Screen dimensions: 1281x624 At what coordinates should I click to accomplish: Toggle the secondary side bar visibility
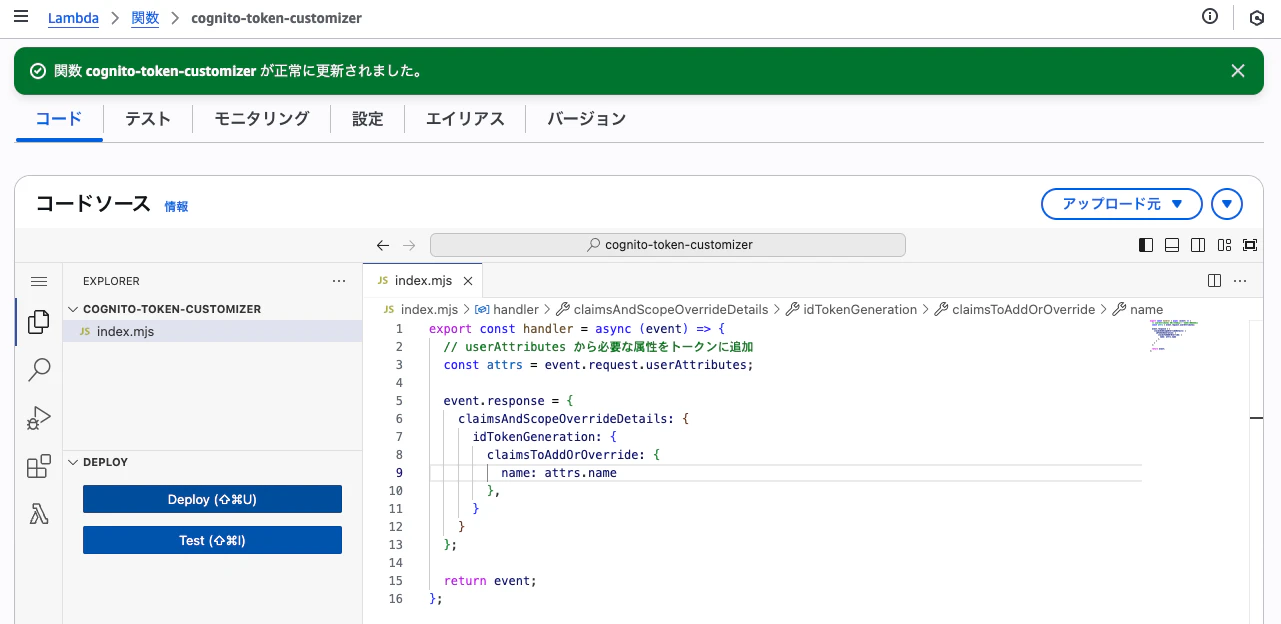point(1198,245)
